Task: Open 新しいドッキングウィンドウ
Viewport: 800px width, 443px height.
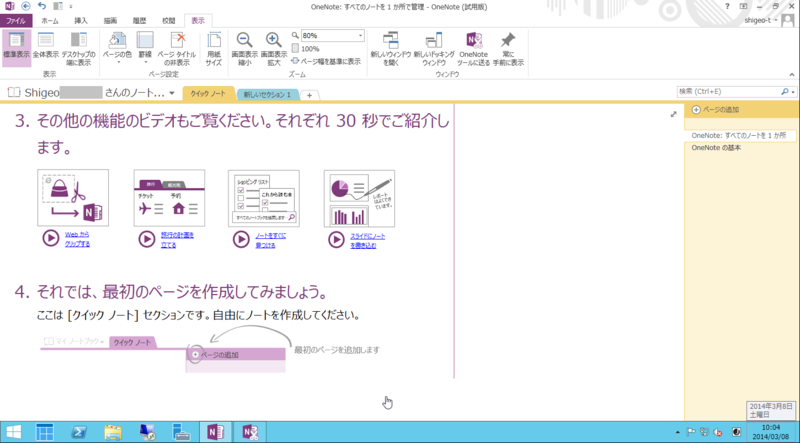Action: click(x=434, y=48)
